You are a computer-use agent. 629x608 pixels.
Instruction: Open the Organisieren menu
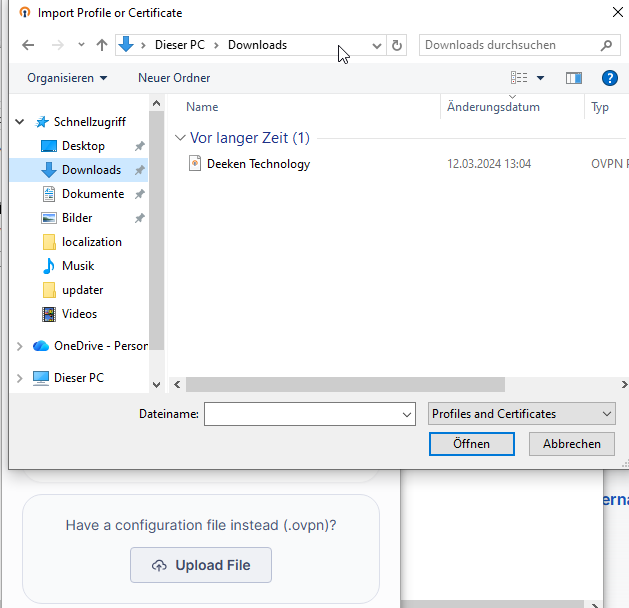[x=67, y=78]
